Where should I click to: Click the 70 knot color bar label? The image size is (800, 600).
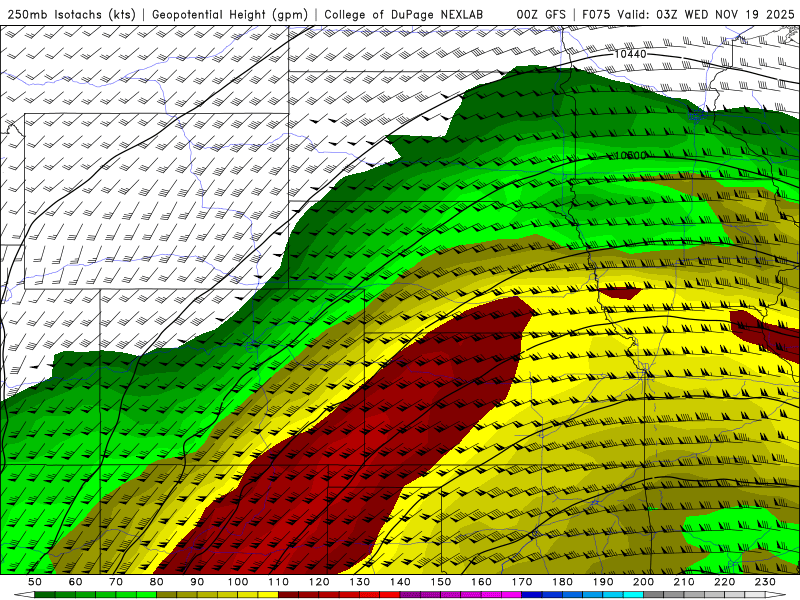tap(116, 582)
